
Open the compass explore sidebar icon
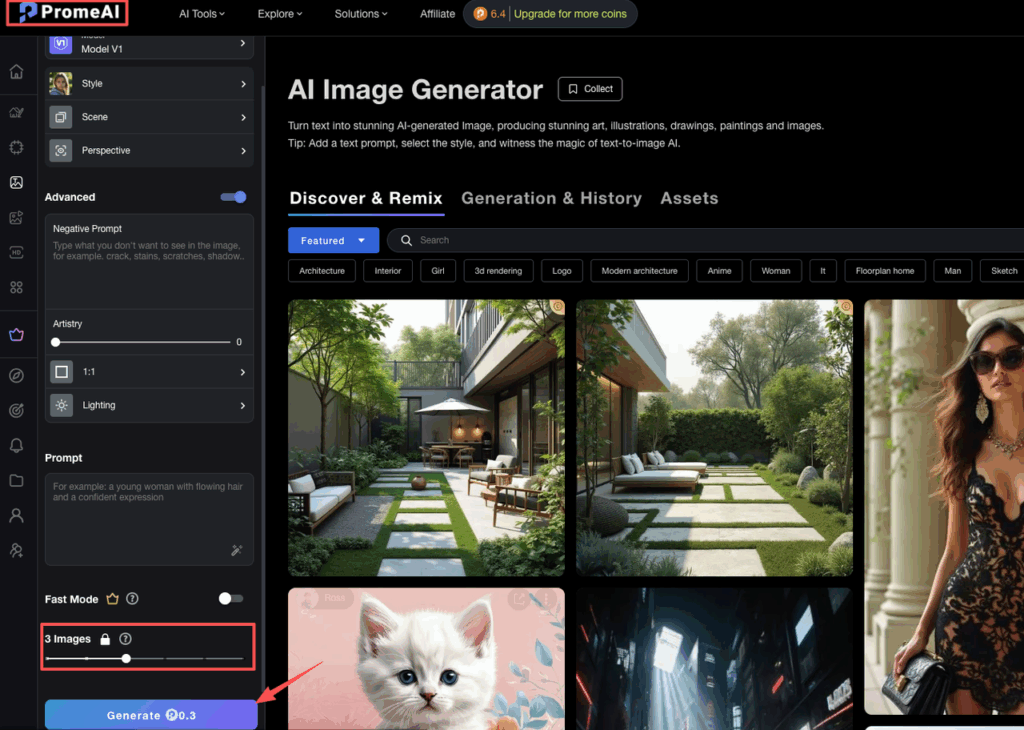point(16,375)
